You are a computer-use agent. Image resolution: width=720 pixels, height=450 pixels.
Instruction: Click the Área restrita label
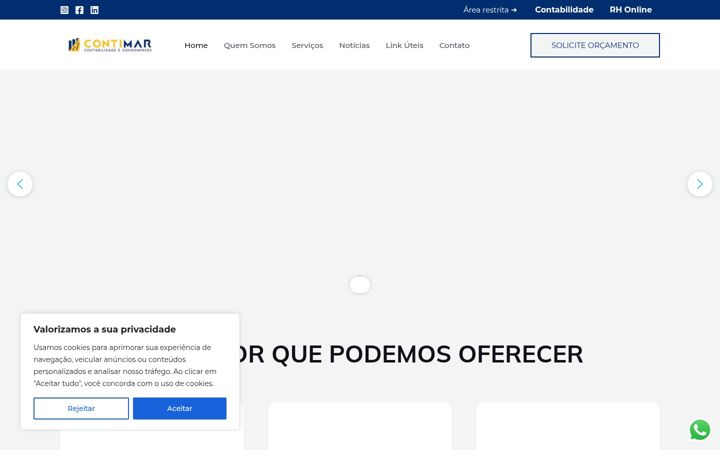click(490, 10)
